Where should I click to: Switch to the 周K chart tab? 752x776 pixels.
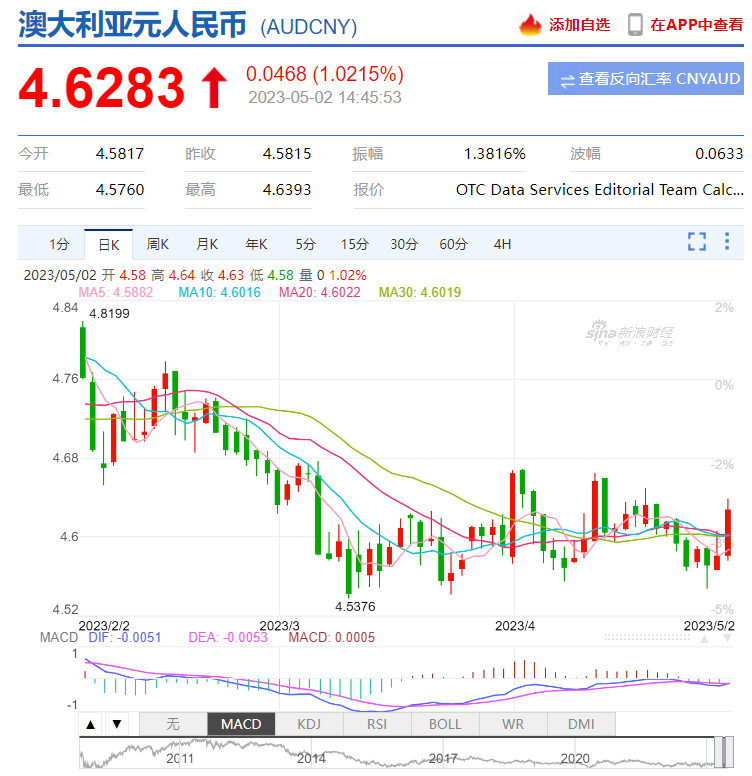tap(157, 244)
